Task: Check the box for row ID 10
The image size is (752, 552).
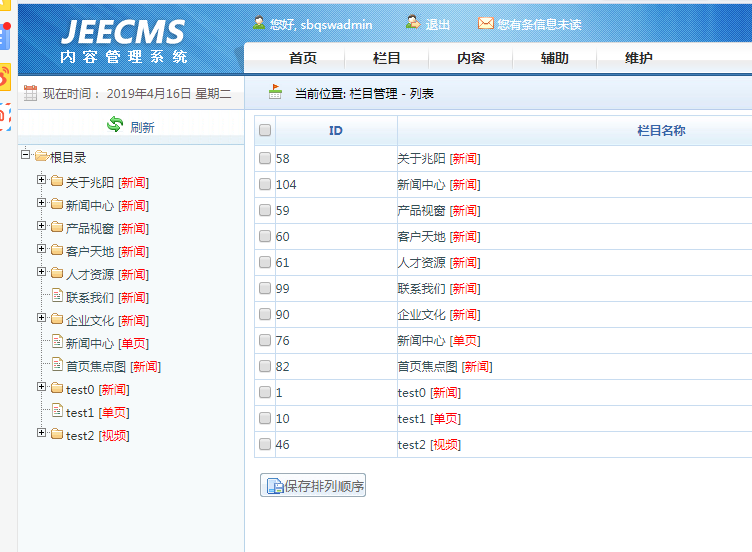Action: click(x=265, y=418)
